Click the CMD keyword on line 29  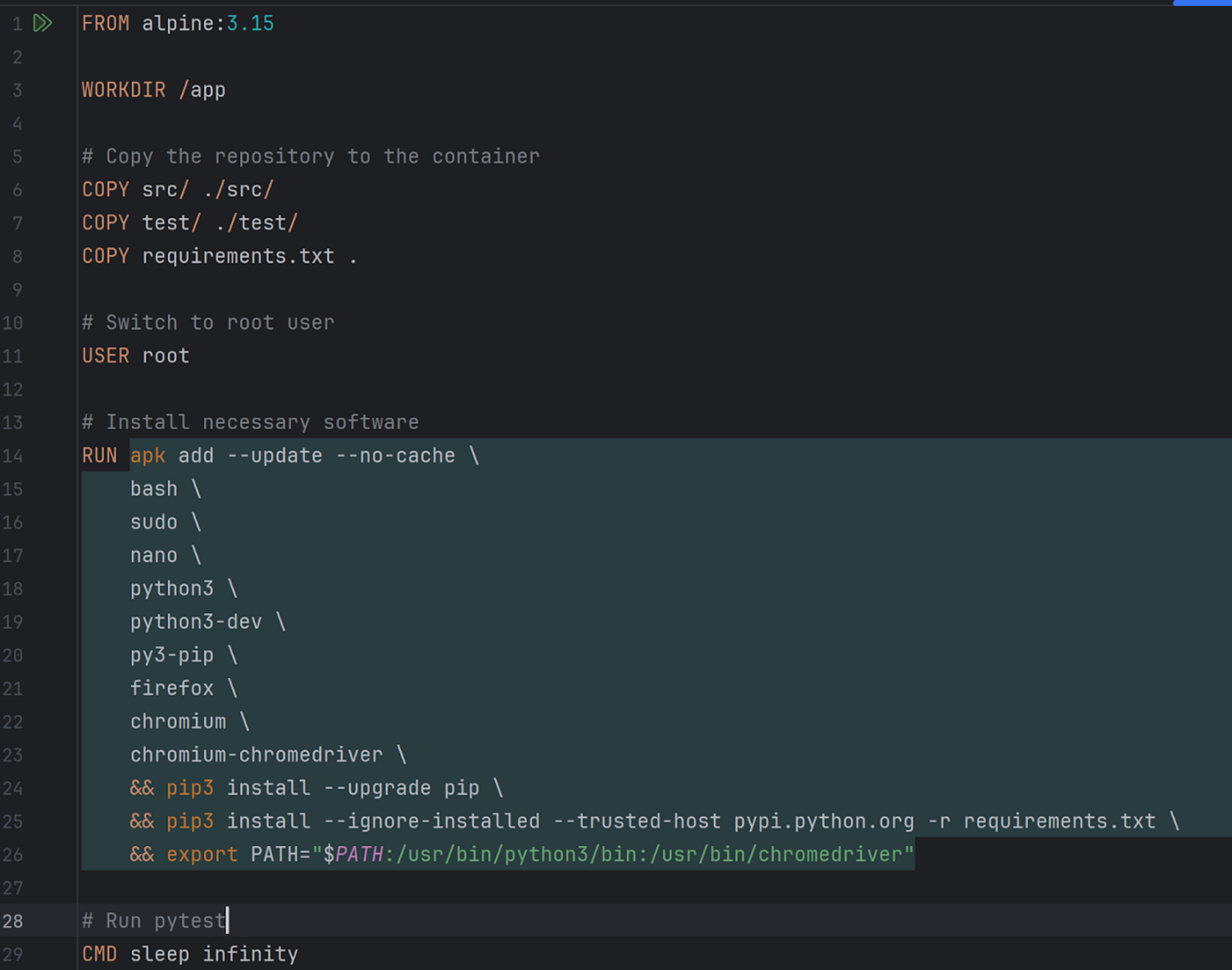click(x=99, y=954)
